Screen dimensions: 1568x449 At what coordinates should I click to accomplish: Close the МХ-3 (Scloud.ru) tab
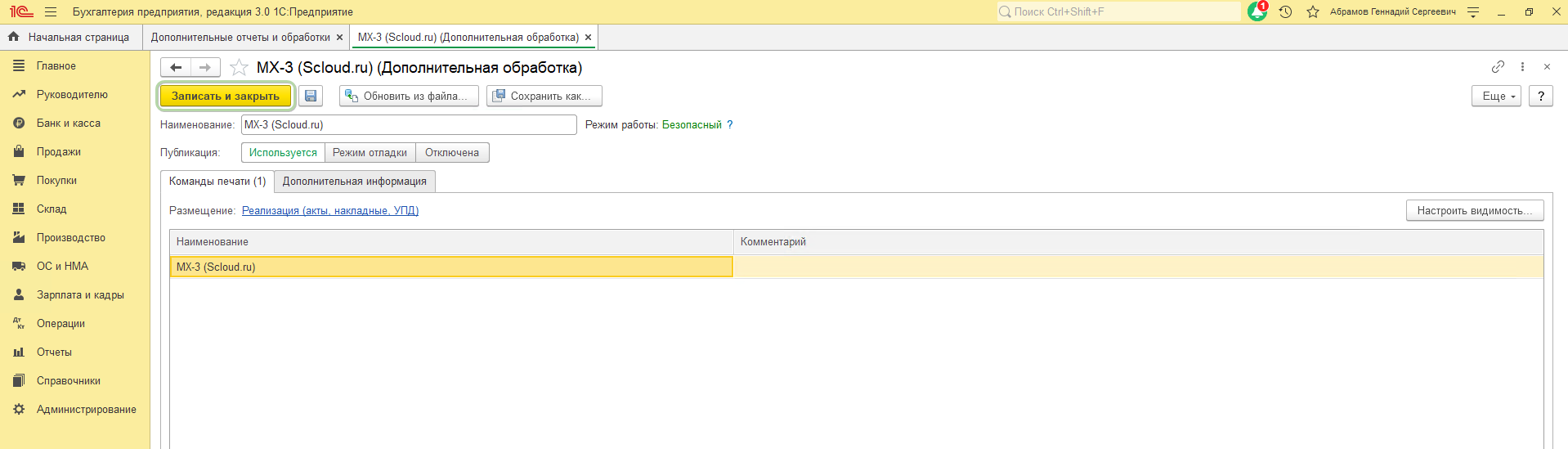(588, 38)
